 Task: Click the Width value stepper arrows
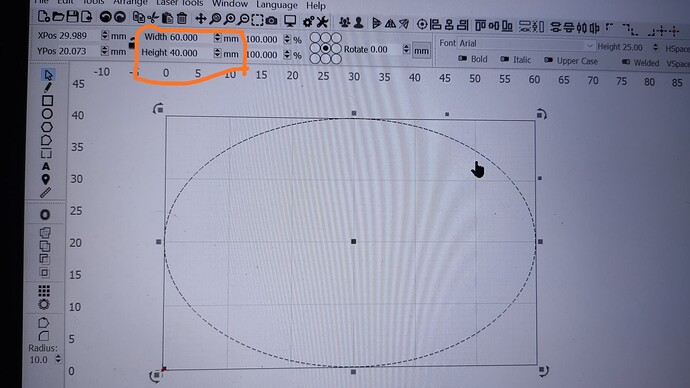click(217, 38)
